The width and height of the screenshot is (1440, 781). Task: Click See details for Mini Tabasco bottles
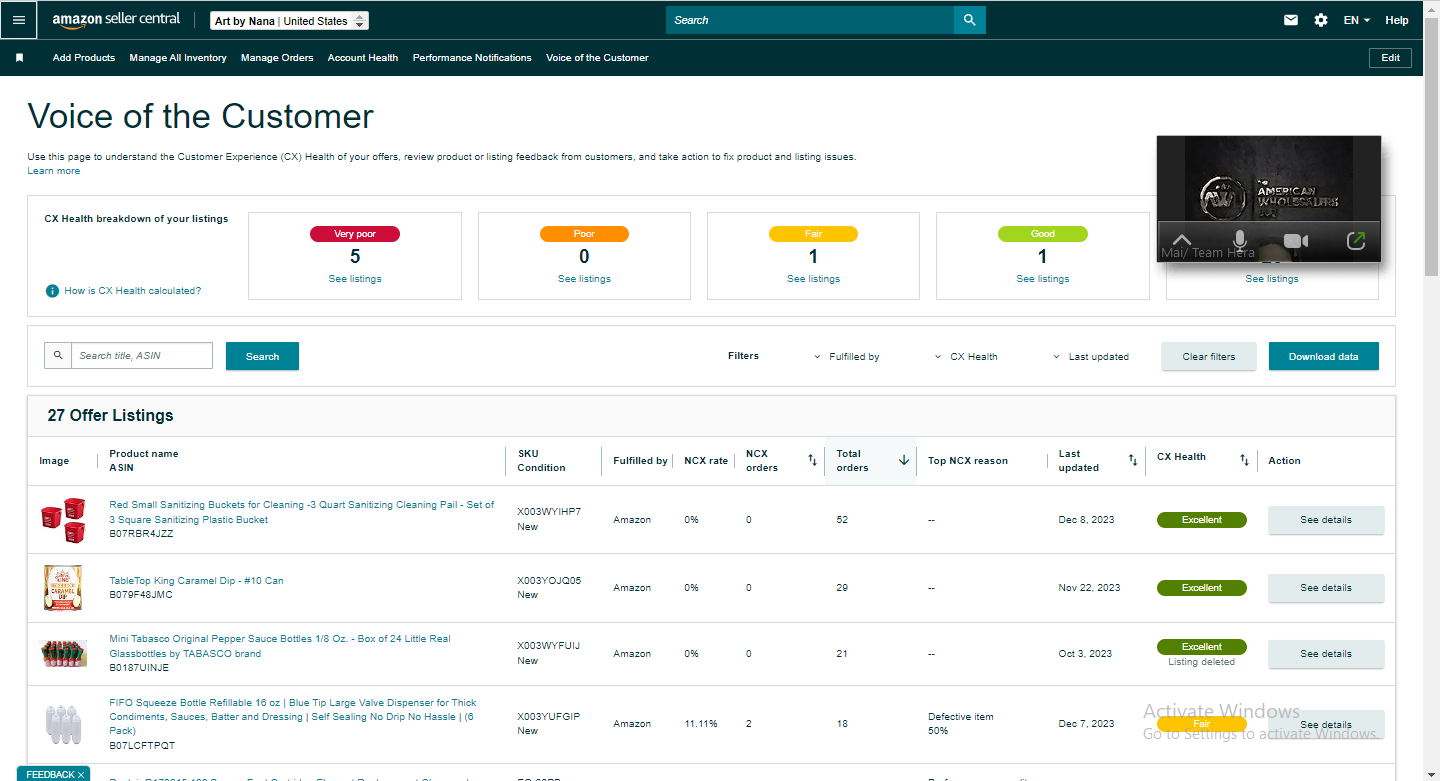click(x=1326, y=654)
